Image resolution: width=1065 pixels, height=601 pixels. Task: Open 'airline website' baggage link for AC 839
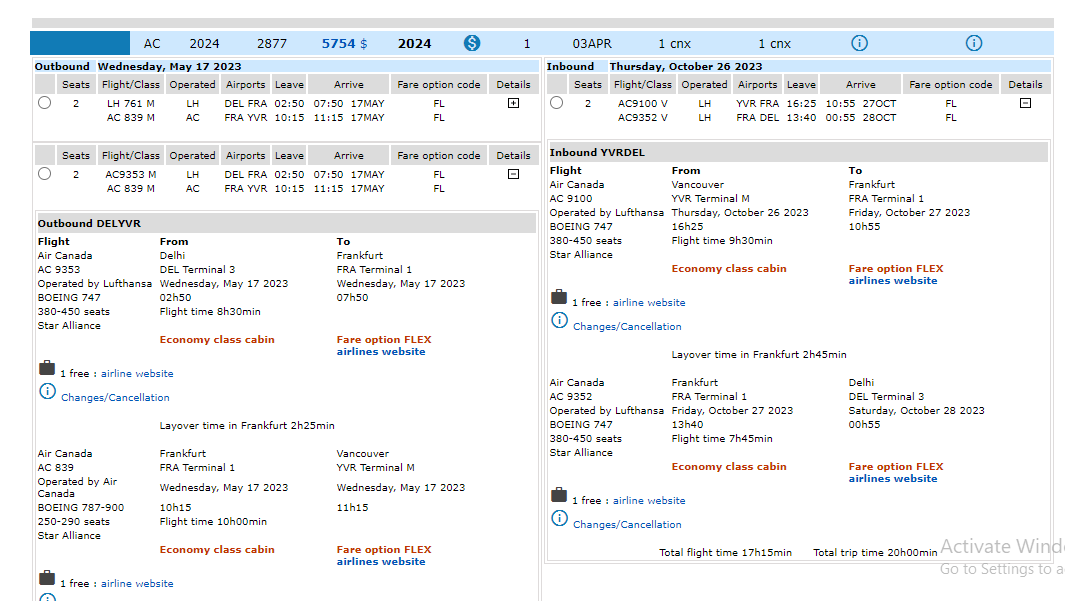tap(137, 584)
